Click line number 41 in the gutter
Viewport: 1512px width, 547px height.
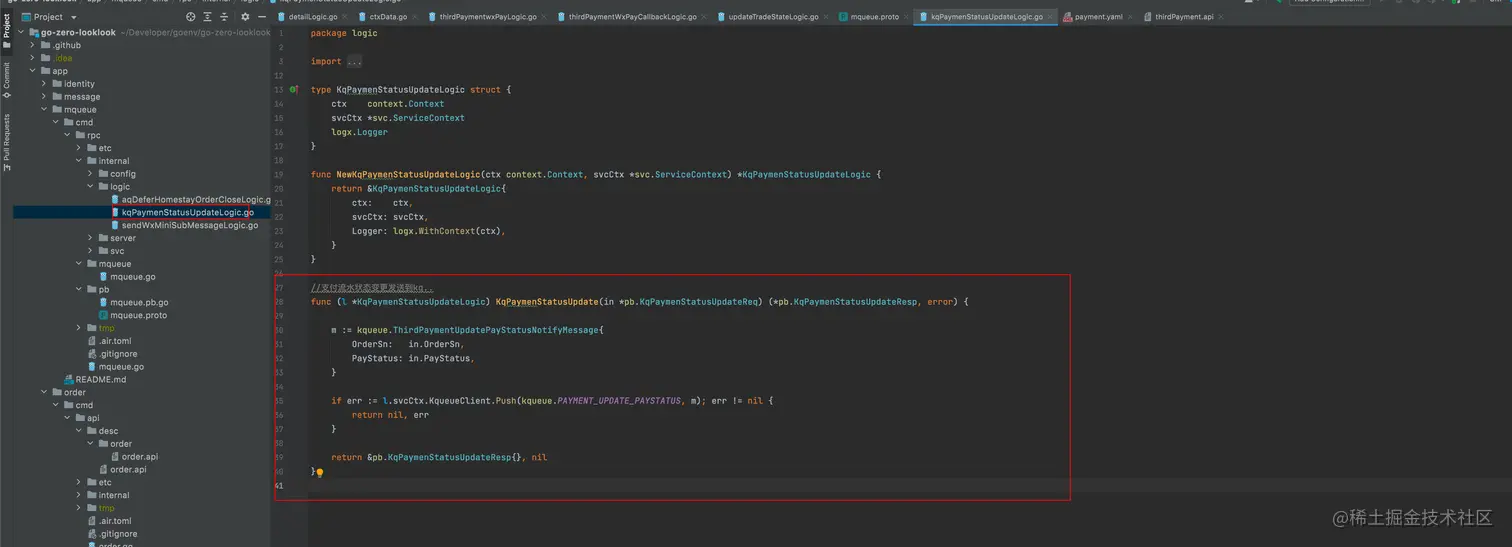pyautogui.click(x=280, y=486)
